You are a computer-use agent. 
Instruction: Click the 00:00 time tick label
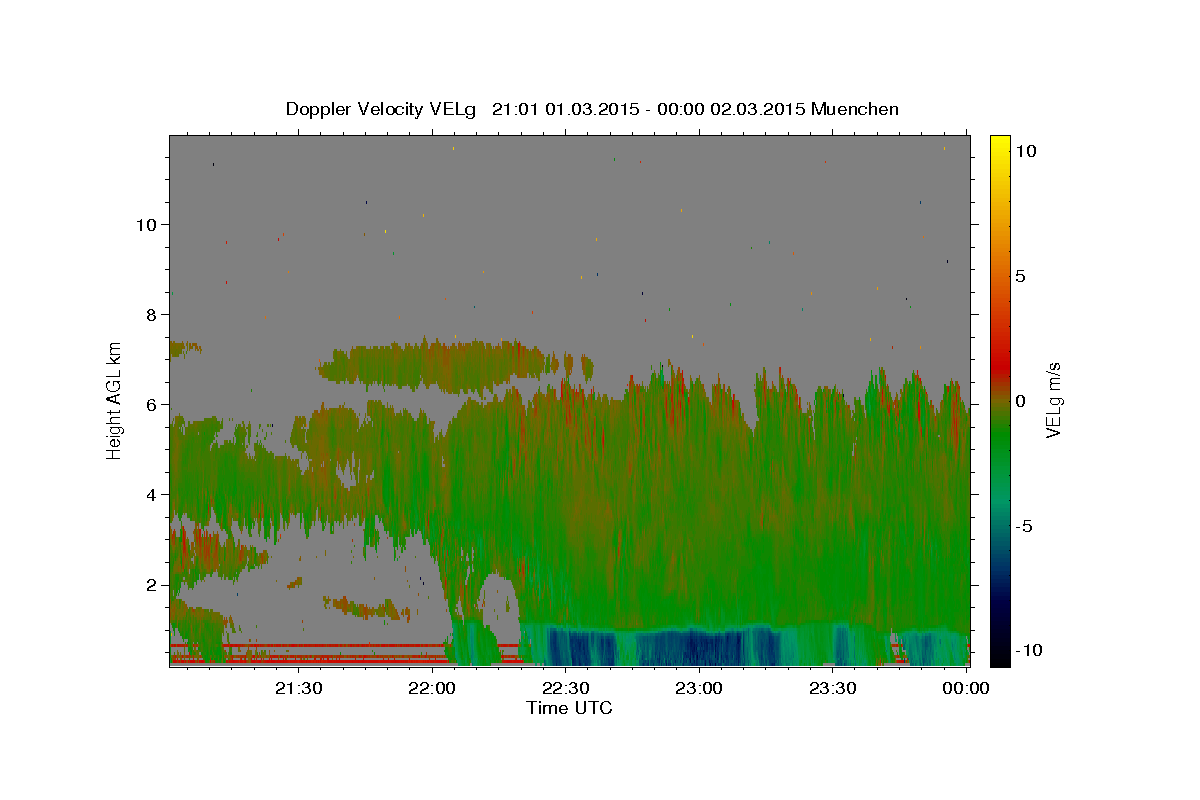coord(966,687)
